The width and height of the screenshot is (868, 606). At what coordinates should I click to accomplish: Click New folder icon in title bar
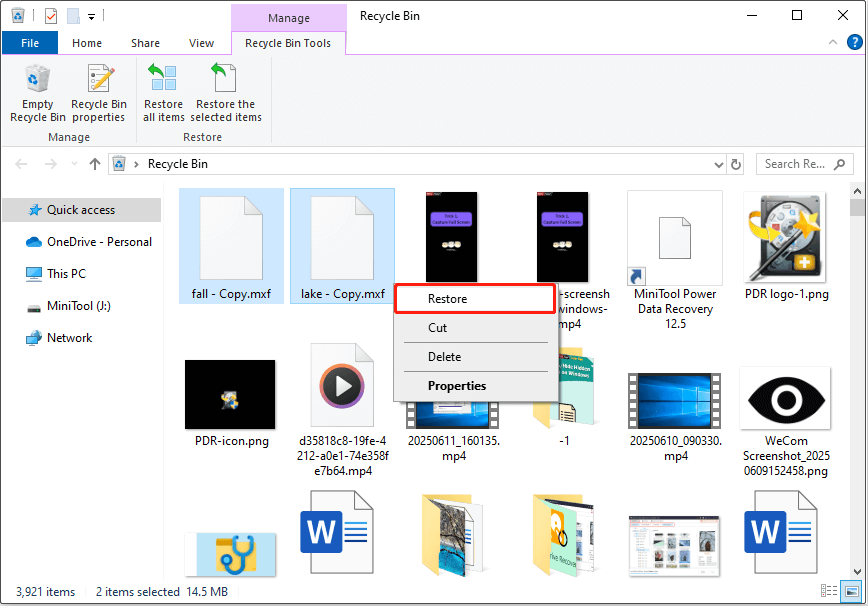click(73, 16)
